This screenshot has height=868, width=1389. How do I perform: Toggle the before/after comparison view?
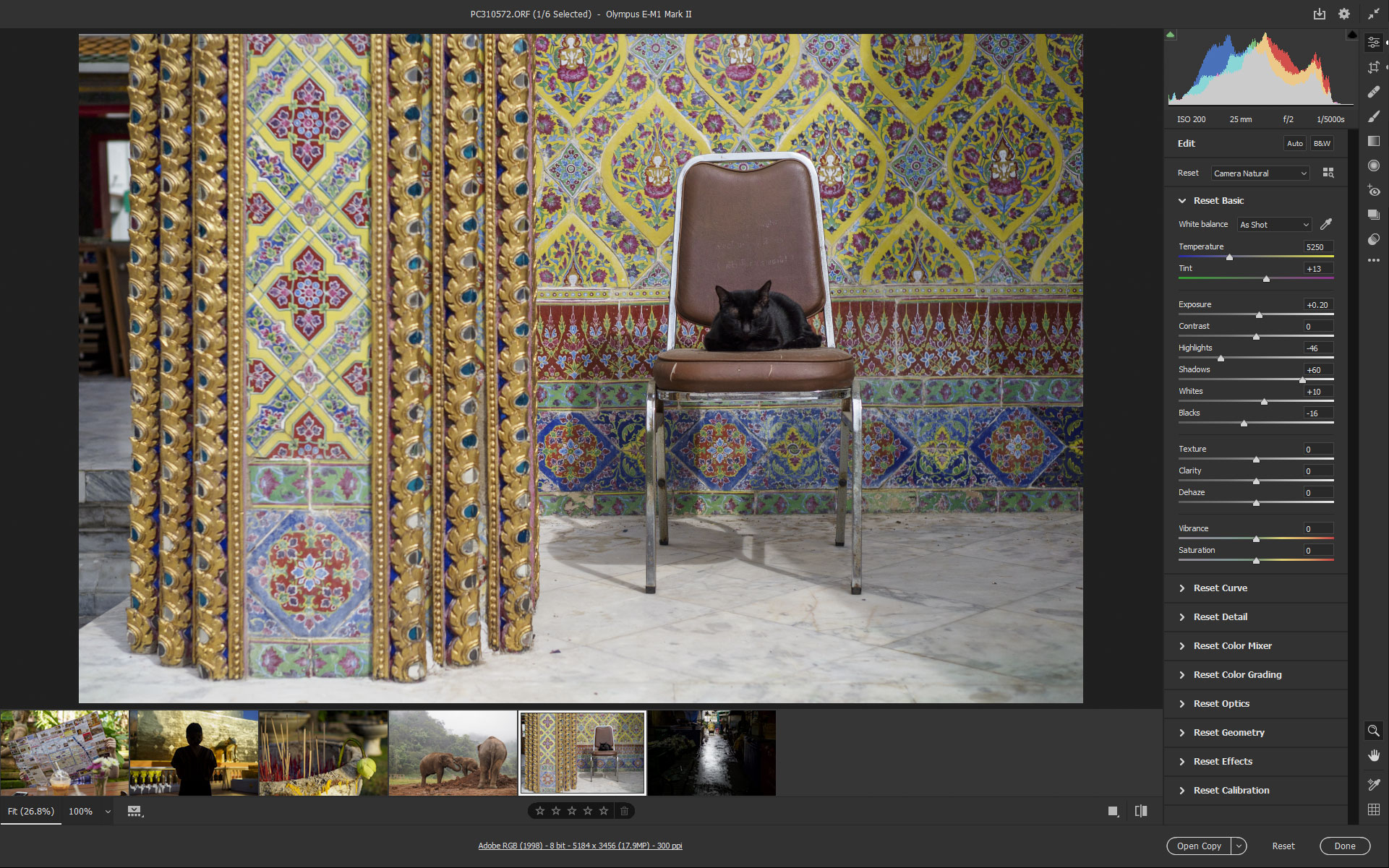coord(1140,811)
